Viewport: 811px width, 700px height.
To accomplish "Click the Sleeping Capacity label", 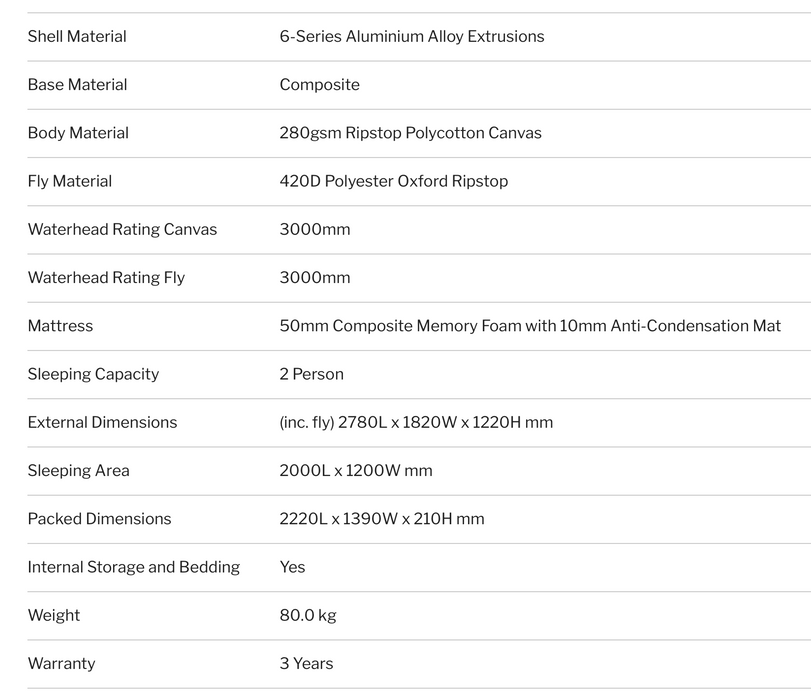I will click(94, 374).
